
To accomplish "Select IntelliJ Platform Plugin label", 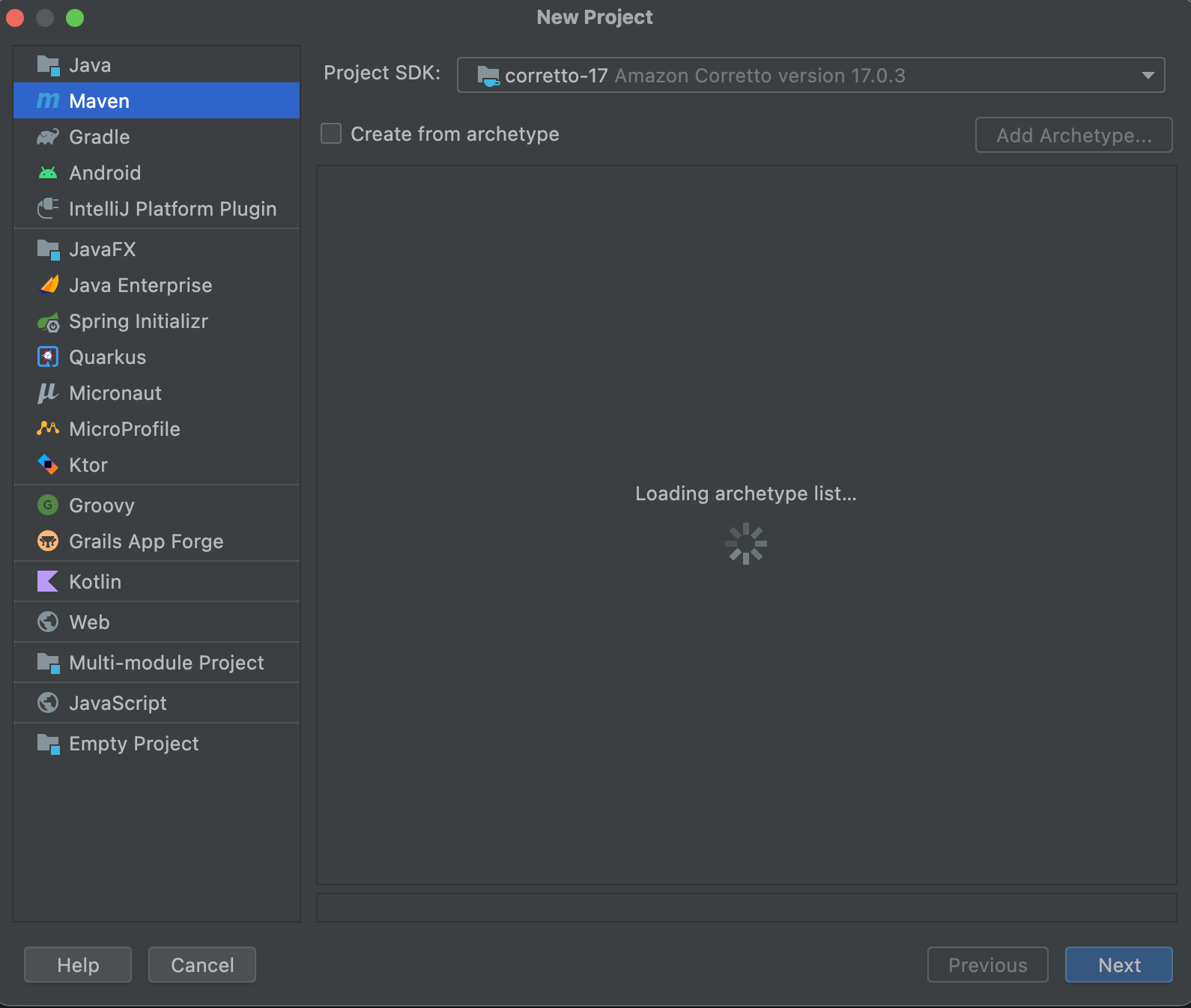I will click(173, 209).
